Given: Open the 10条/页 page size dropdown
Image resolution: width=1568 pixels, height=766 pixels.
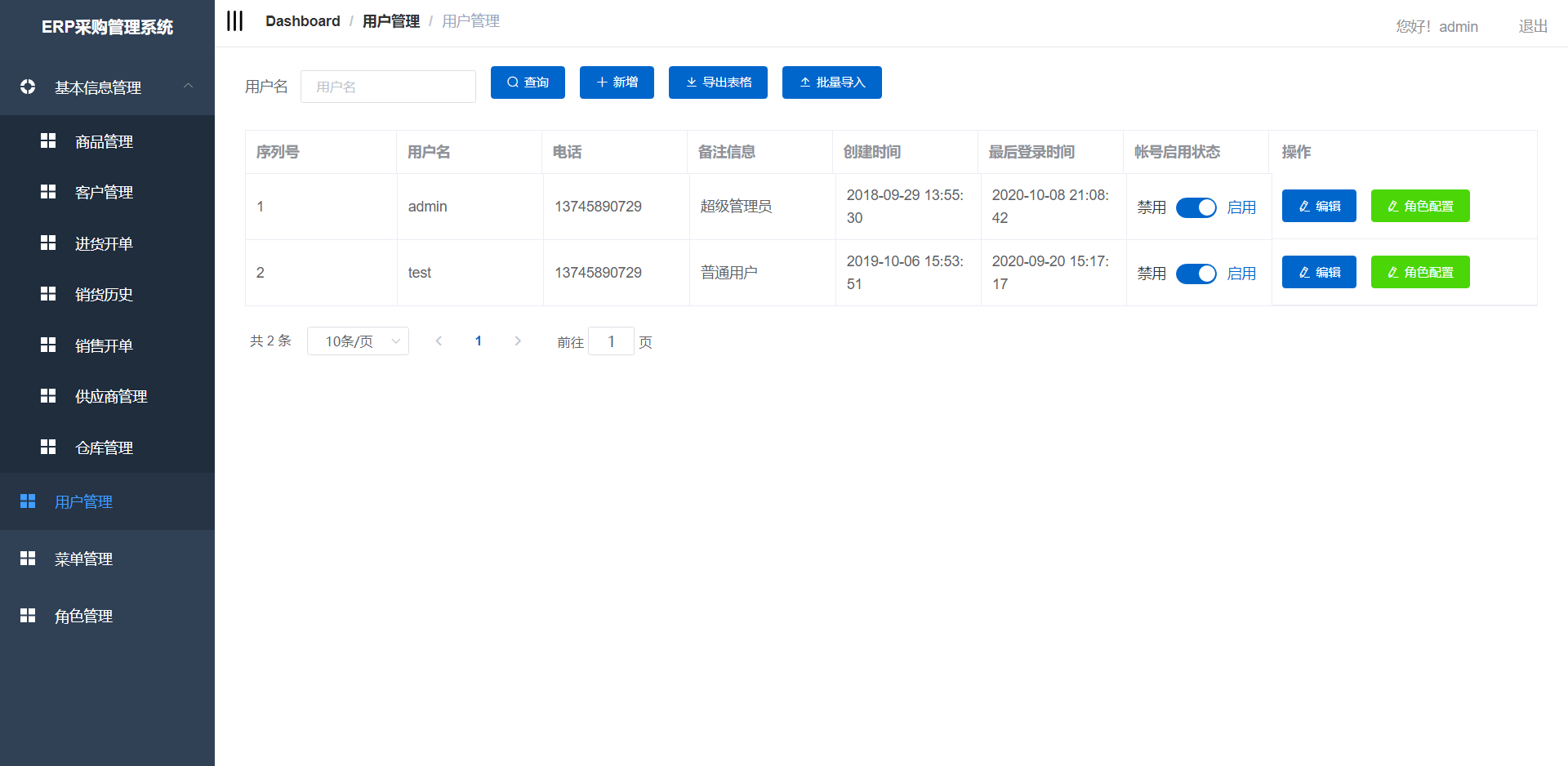Looking at the screenshot, I should tap(358, 341).
